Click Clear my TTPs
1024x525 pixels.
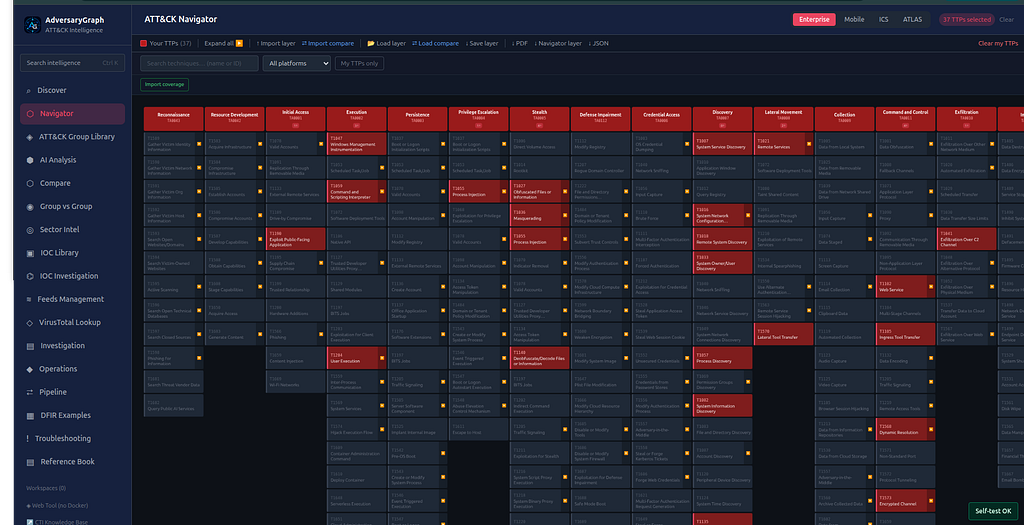(998, 44)
